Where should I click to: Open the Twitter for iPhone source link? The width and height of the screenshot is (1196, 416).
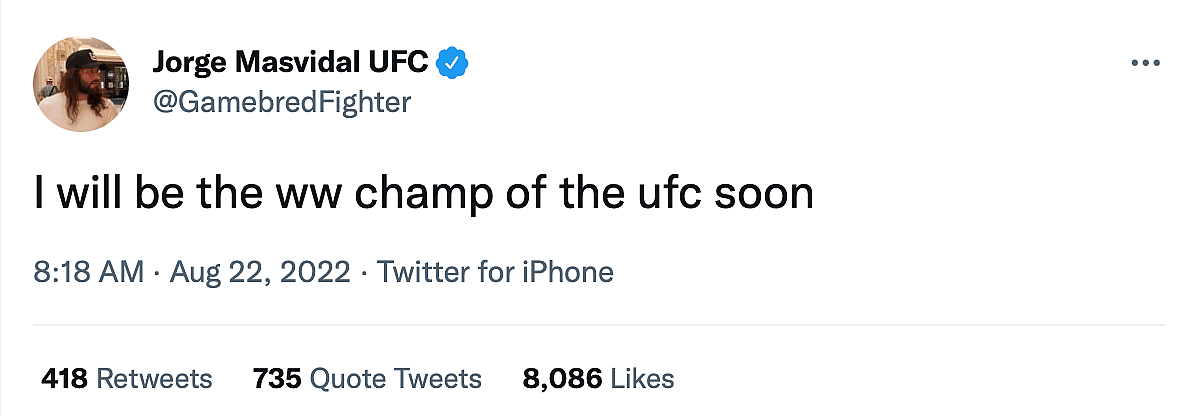click(x=495, y=271)
